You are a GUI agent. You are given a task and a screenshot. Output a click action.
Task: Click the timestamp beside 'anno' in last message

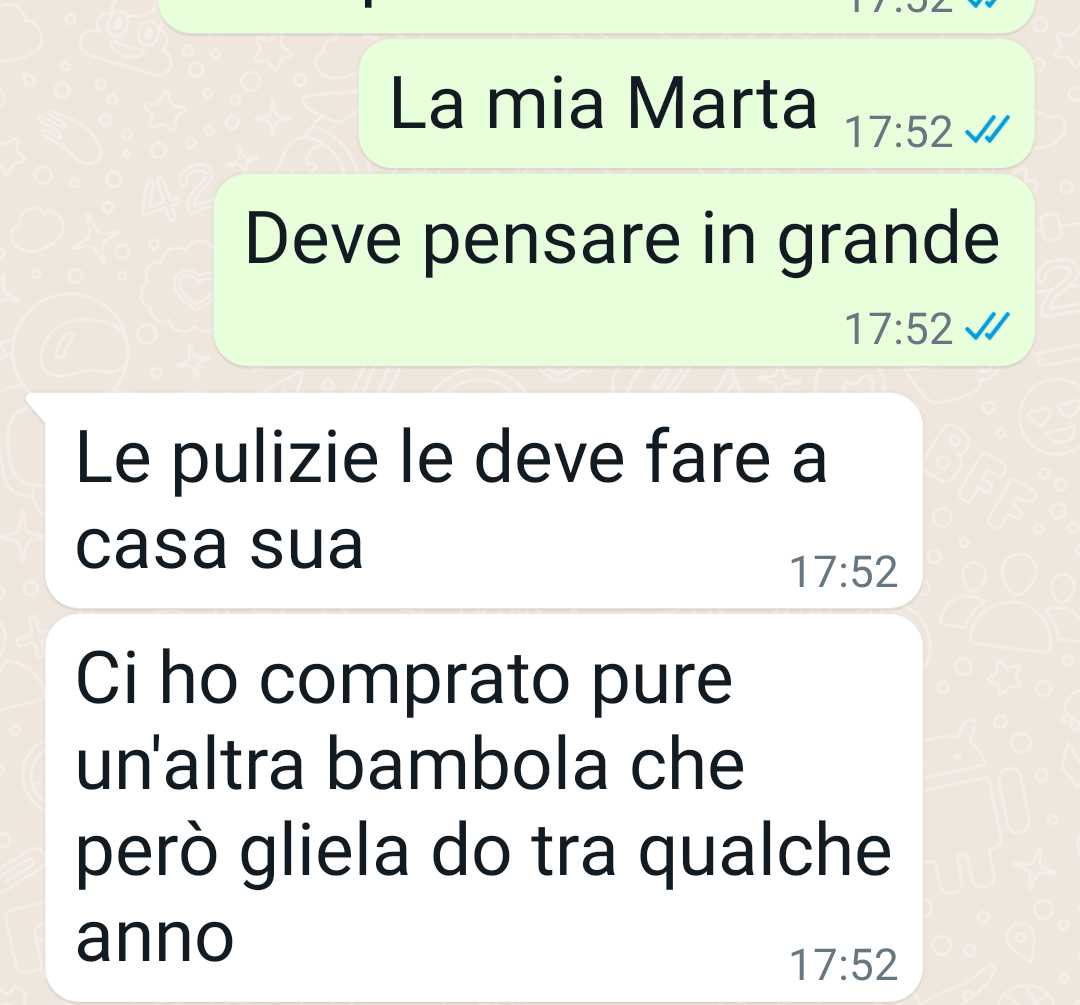click(x=844, y=965)
